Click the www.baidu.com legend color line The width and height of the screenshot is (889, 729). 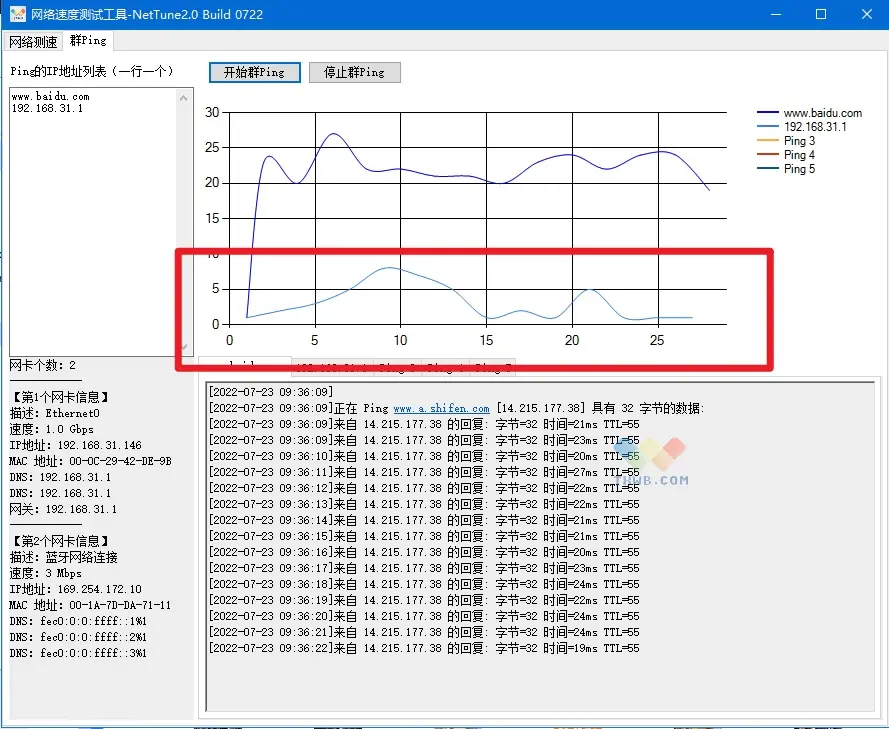768,113
